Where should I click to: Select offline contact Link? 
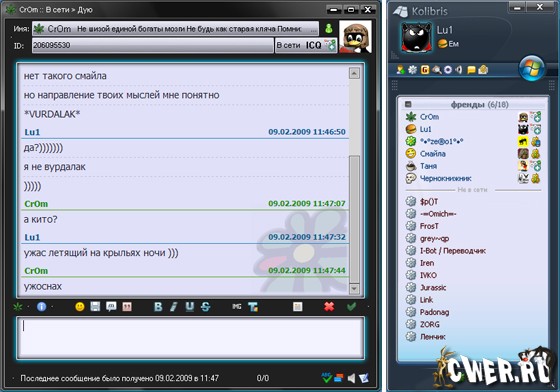[x=473, y=300]
